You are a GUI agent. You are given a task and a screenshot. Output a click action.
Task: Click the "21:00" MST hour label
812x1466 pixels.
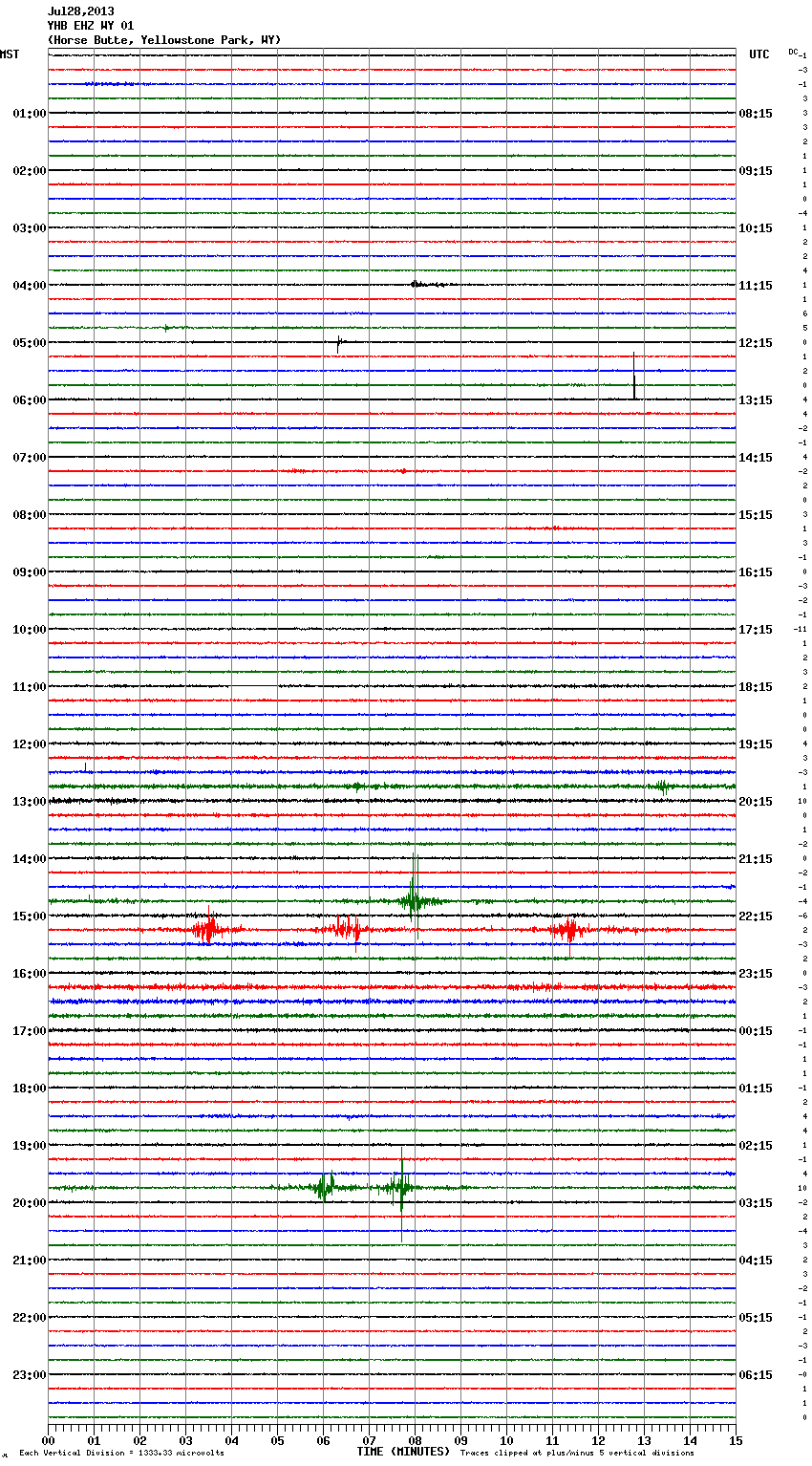(30, 1261)
